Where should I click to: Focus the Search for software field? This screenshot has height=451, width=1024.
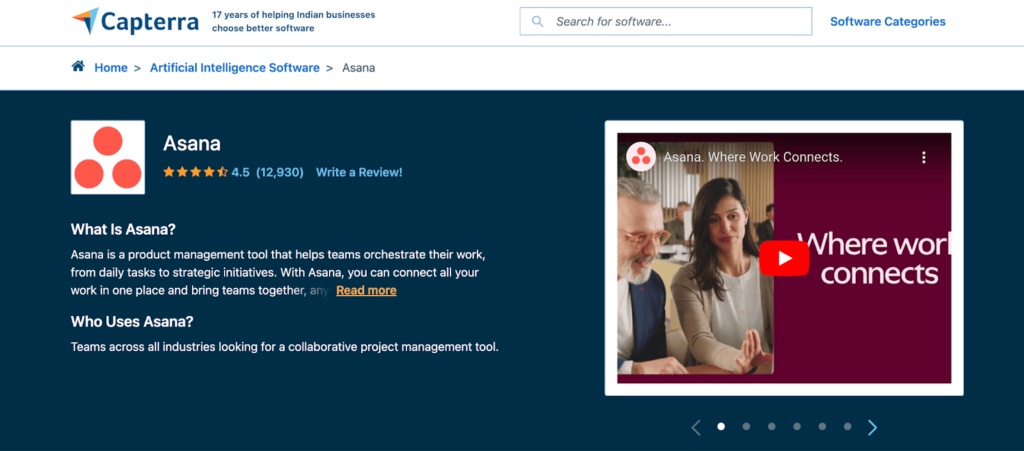point(665,22)
